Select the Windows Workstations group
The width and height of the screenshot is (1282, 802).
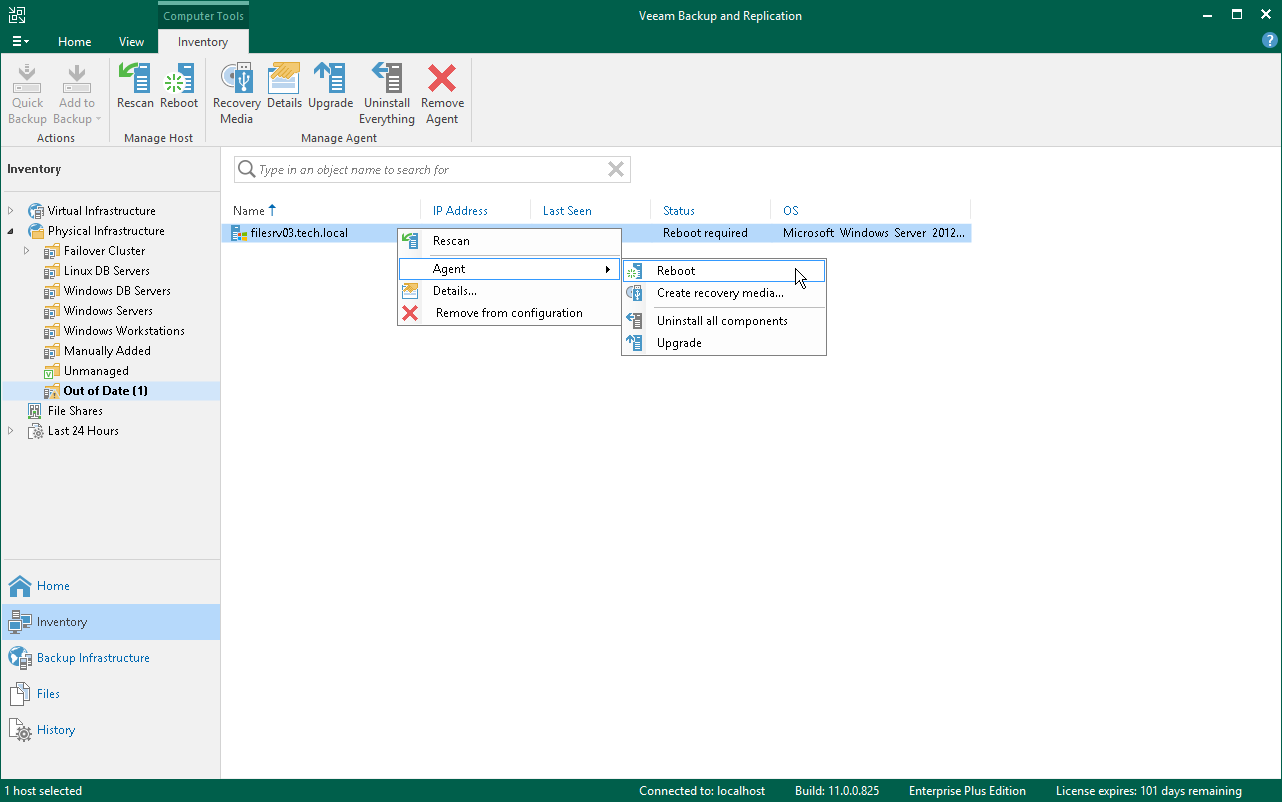[x=124, y=331]
